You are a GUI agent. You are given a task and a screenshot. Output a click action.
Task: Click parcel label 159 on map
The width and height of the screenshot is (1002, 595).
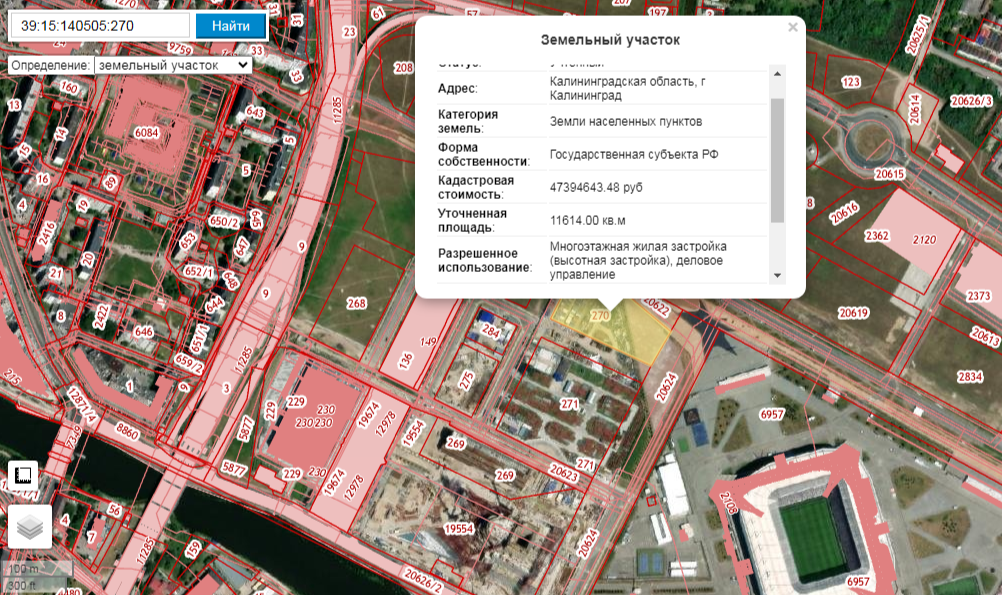(x=193, y=550)
